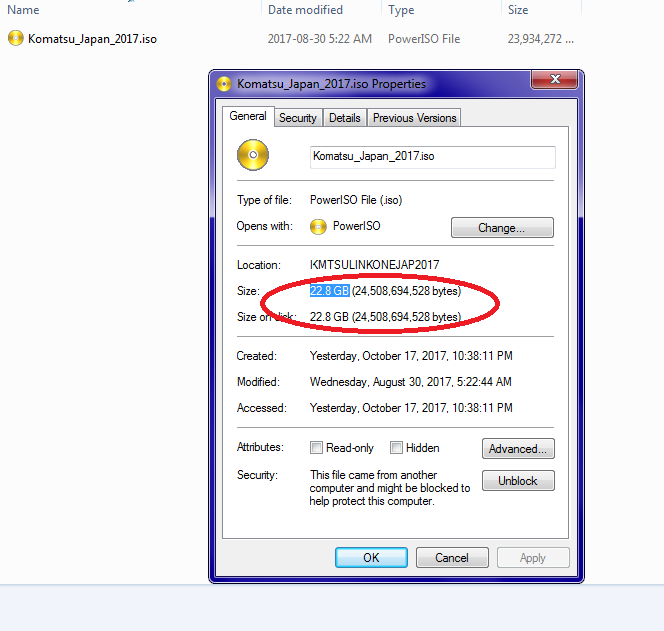Switch to the Security tab
This screenshot has width=664, height=631.
tap(298, 118)
